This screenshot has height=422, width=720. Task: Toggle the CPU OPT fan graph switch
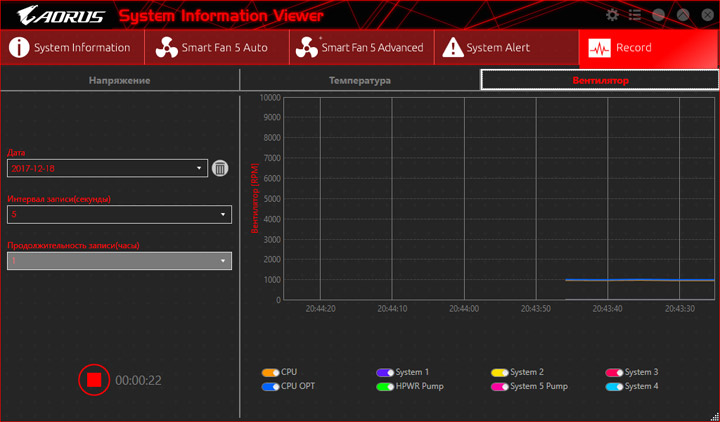270,387
